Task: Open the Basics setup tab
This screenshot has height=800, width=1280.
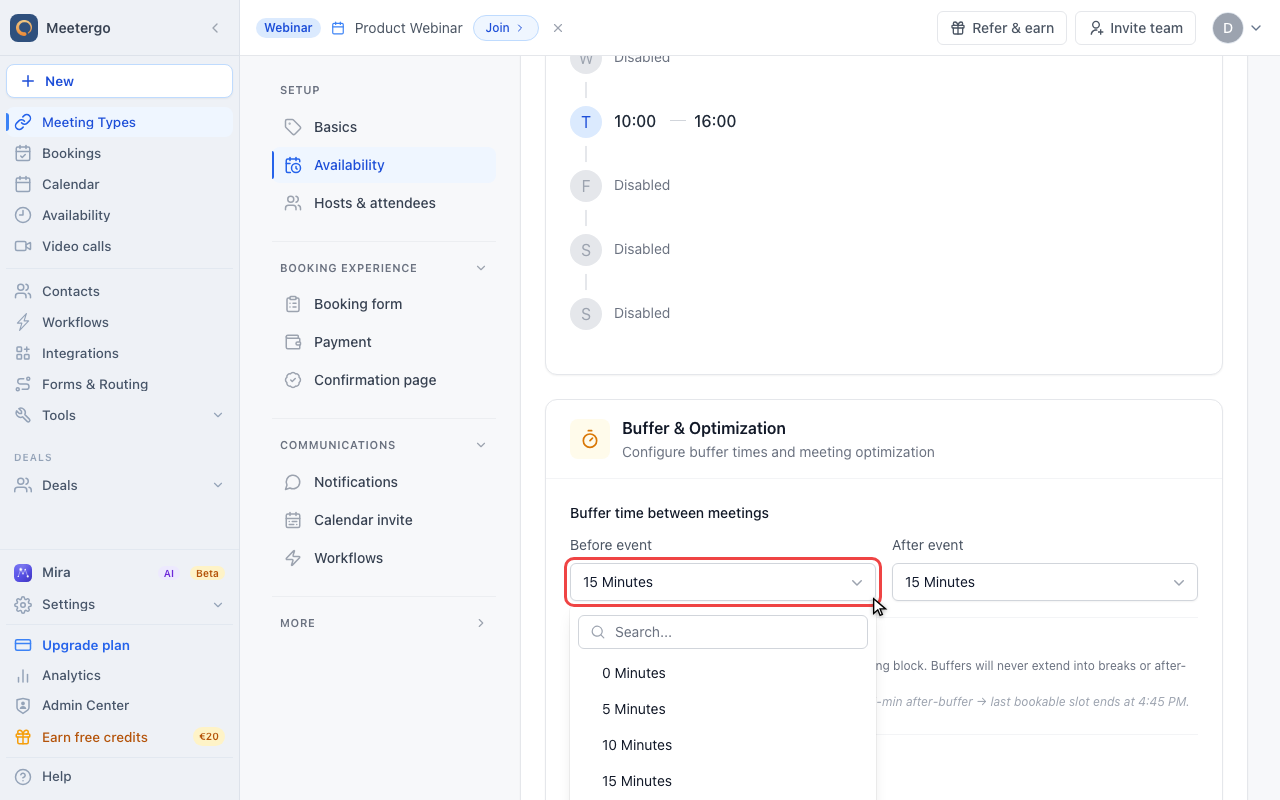Action: point(384,127)
